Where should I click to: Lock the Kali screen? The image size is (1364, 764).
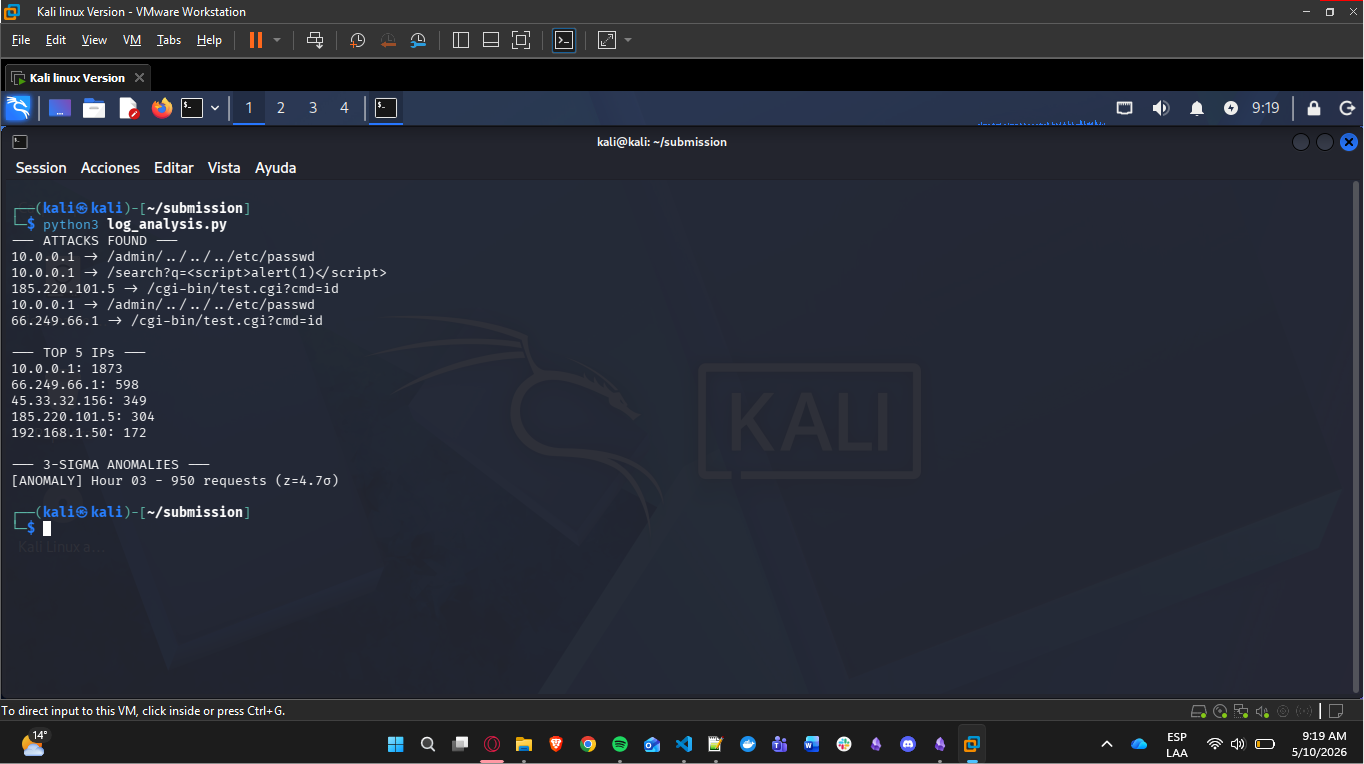1314,108
